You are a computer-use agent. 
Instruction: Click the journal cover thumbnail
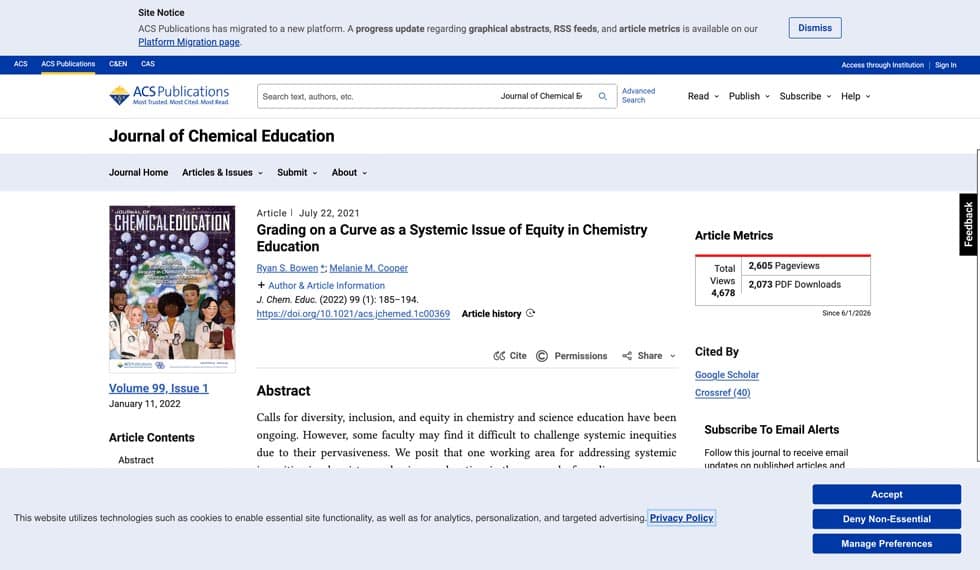[172, 289]
